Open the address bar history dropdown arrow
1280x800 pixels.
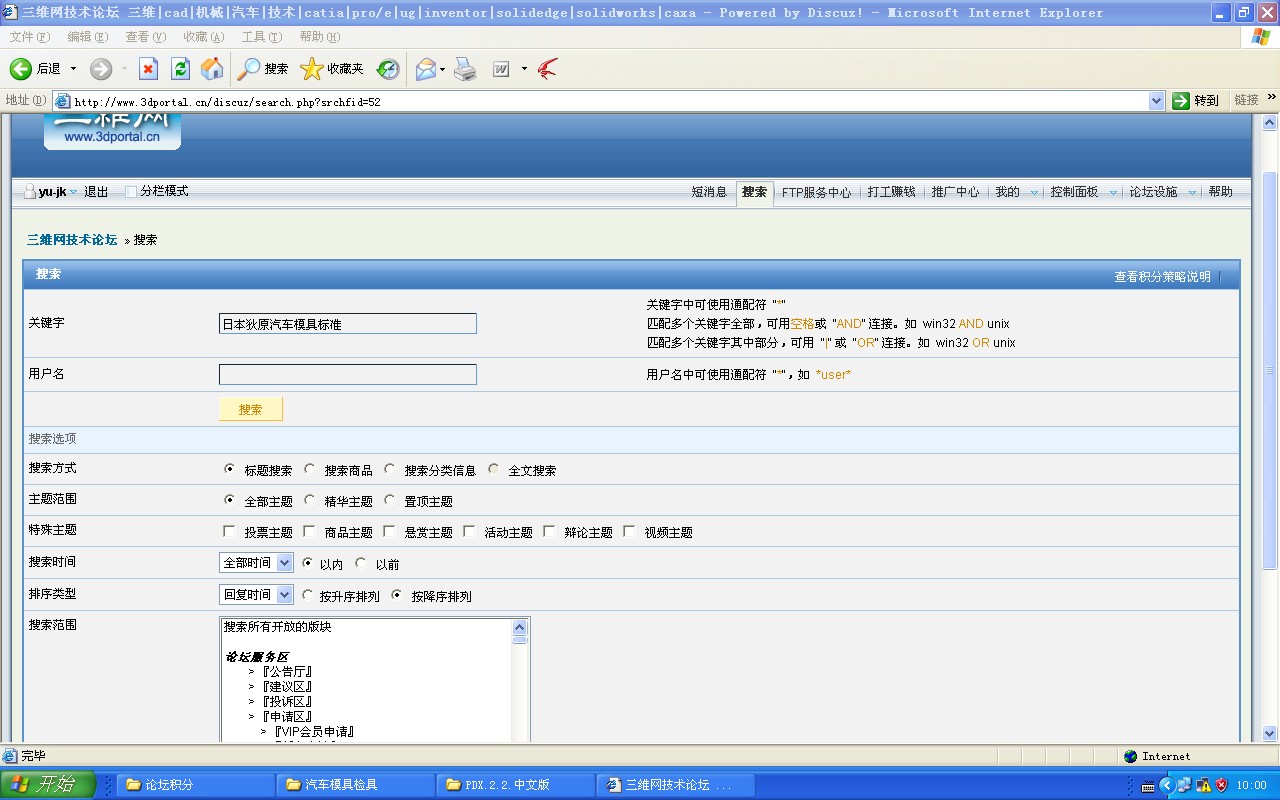point(1157,101)
